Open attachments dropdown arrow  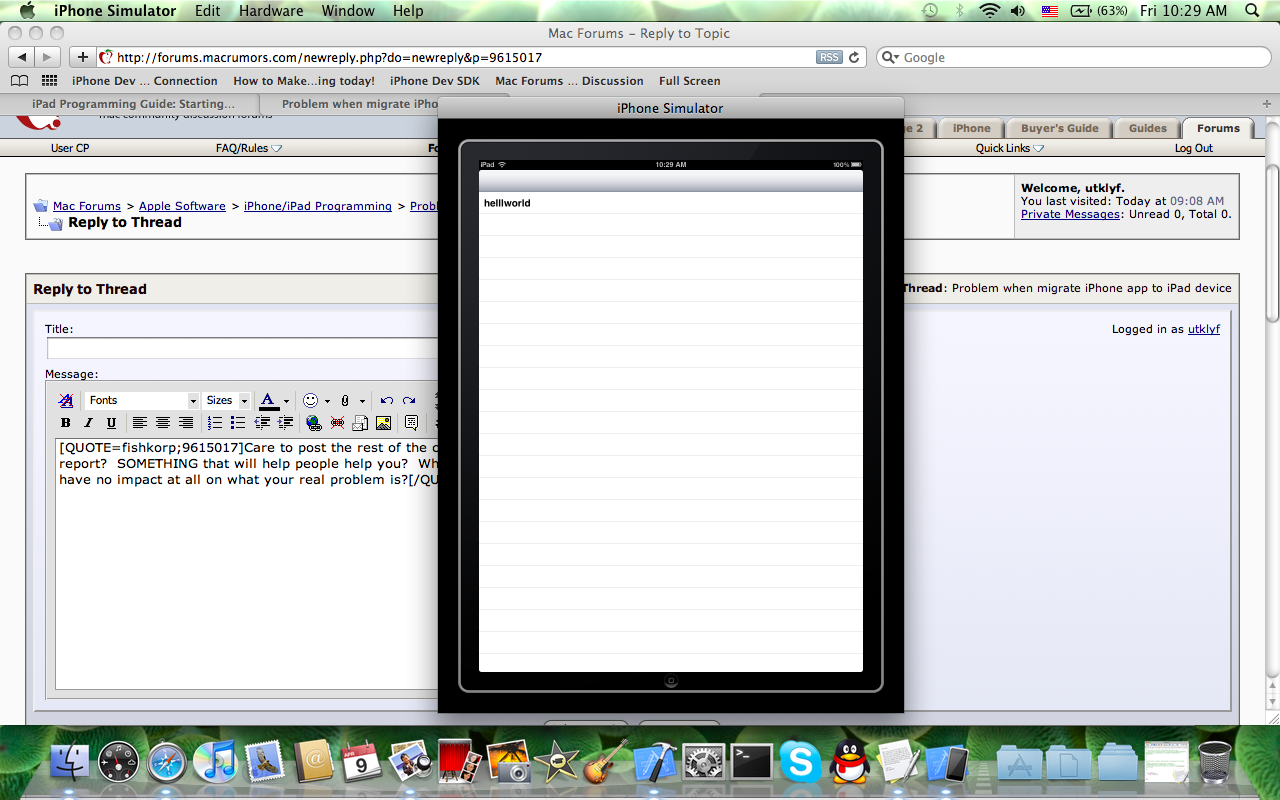(x=362, y=401)
